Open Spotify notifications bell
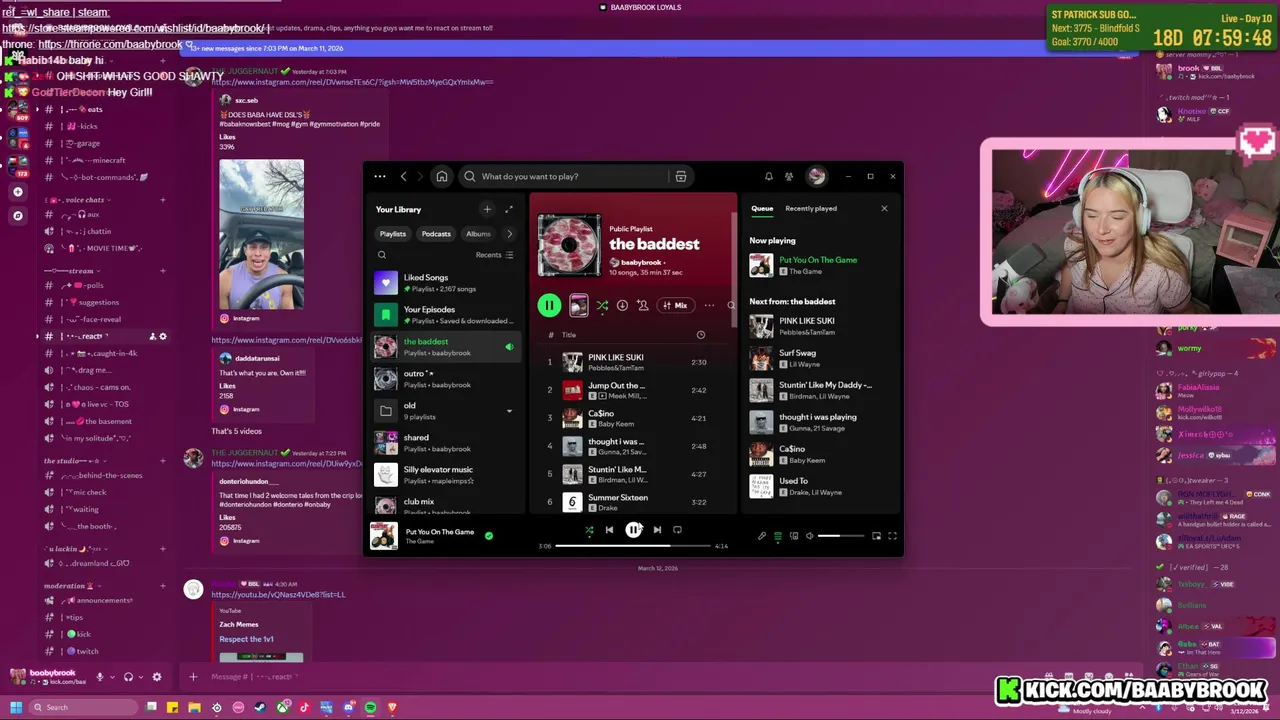 click(x=768, y=176)
